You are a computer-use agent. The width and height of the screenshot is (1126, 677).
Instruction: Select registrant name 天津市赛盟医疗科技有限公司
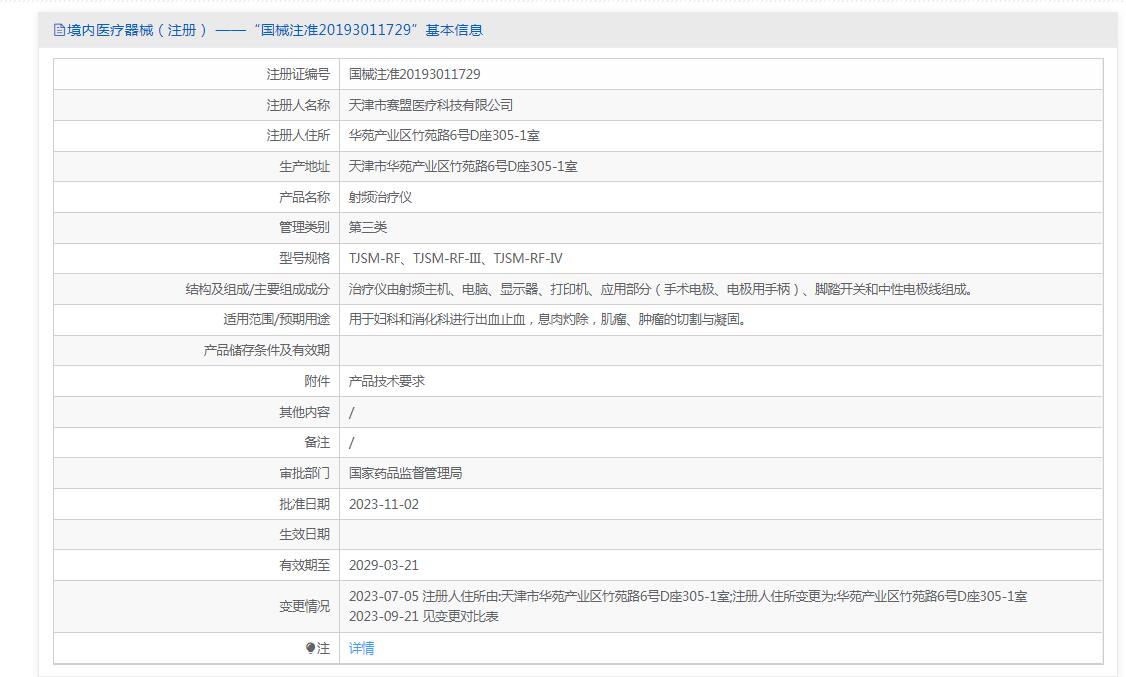pos(431,105)
